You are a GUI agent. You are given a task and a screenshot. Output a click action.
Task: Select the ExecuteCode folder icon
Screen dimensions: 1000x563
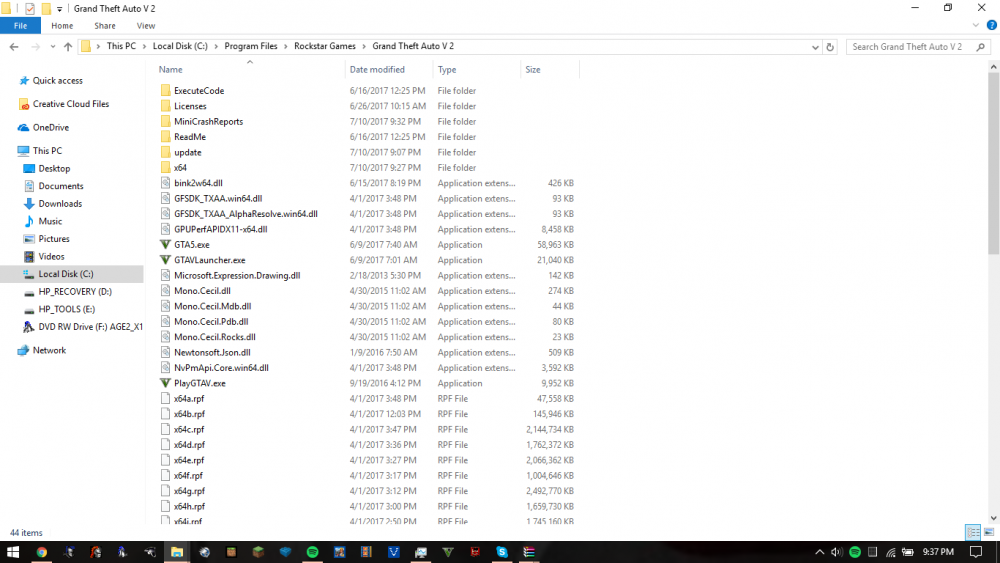[165, 91]
